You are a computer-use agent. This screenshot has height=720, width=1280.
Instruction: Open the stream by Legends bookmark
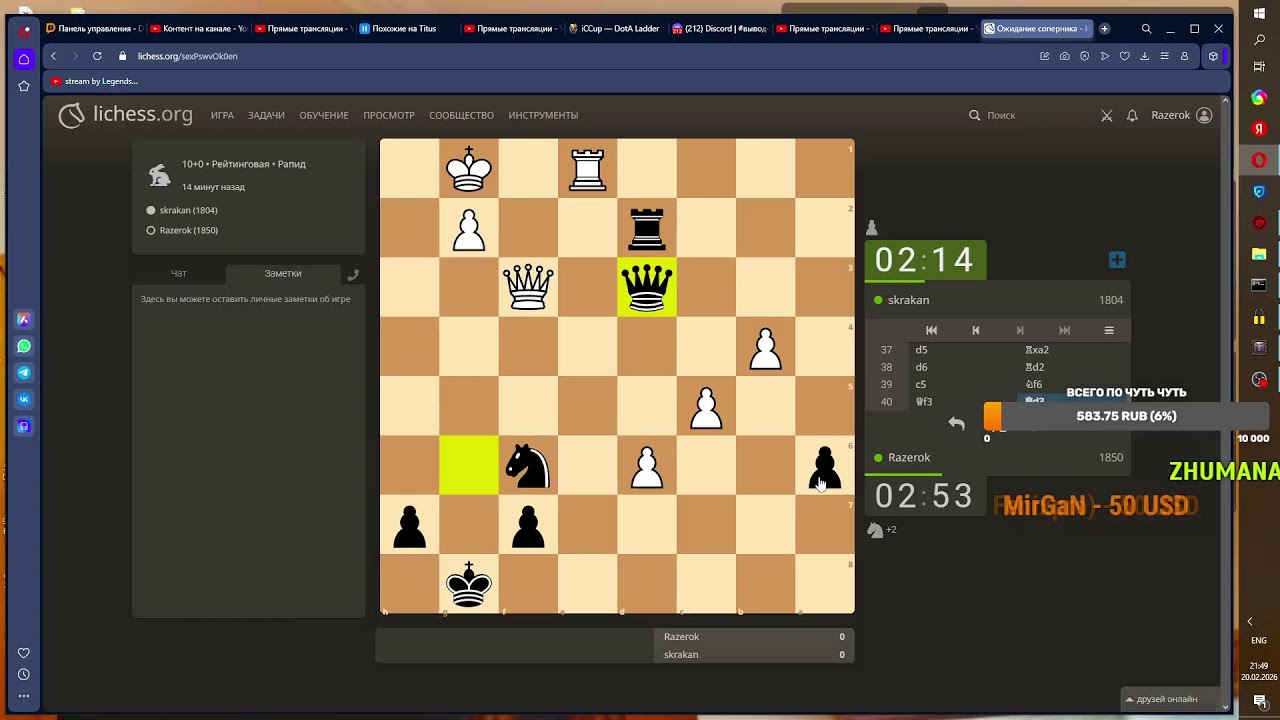tap(95, 81)
